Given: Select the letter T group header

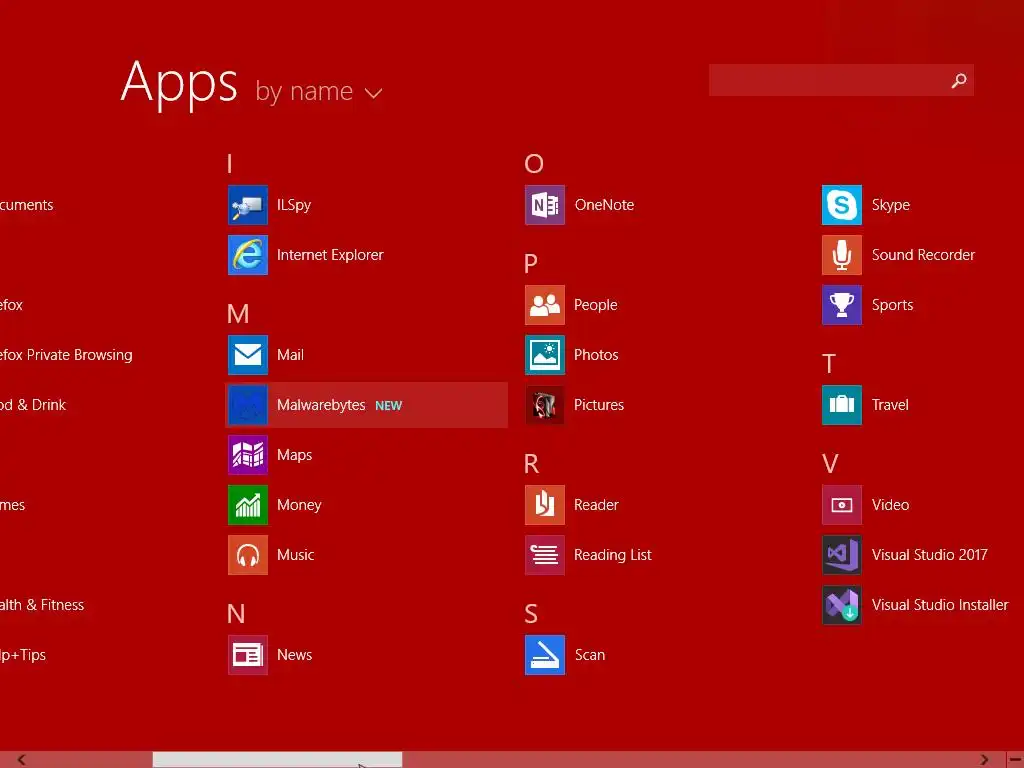Looking at the screenshot, I should point(829,364).
